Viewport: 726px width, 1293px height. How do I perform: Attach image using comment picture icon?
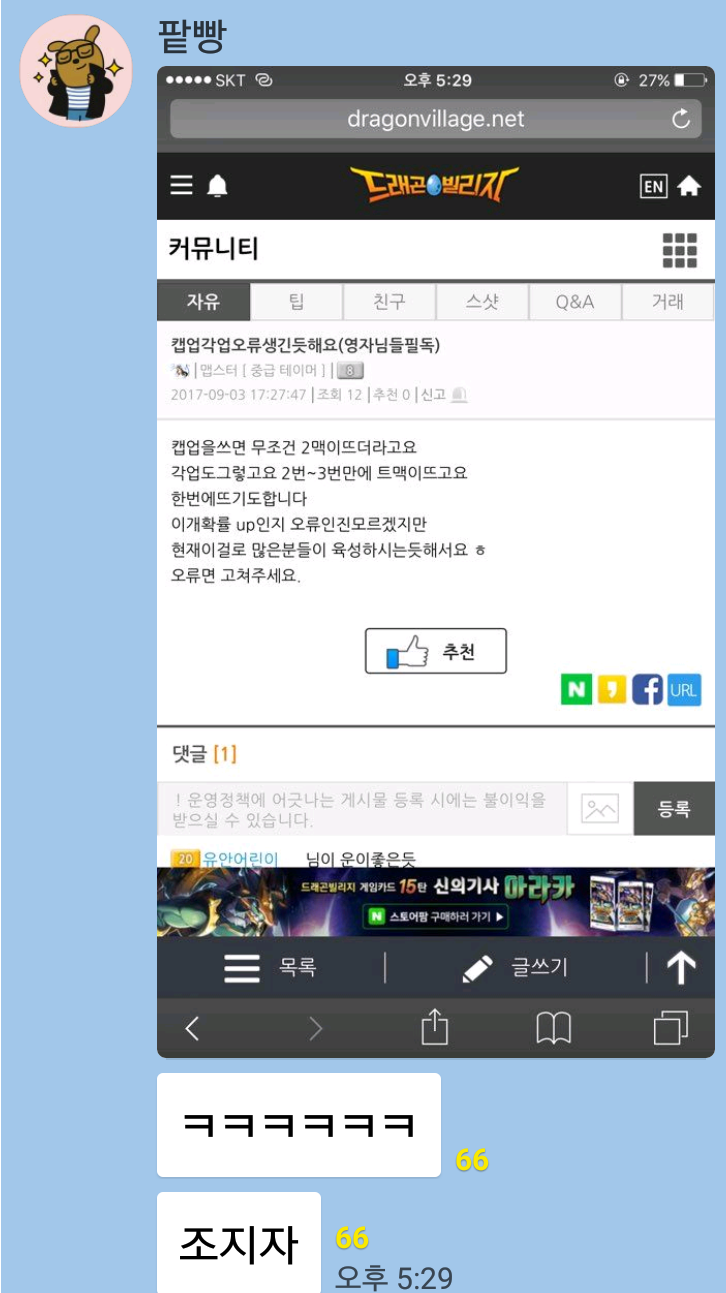600,809
